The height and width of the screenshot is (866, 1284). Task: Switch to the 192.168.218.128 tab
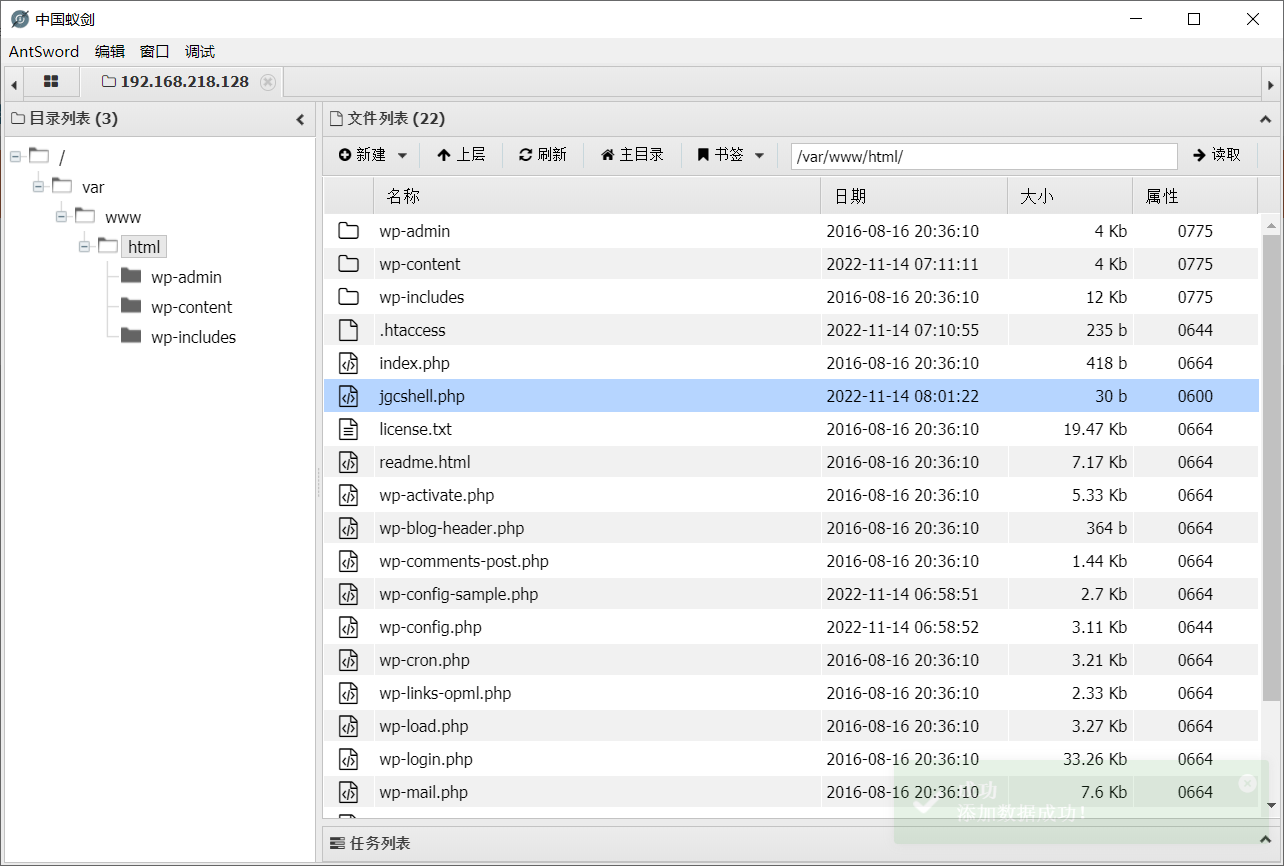(182, 81)
